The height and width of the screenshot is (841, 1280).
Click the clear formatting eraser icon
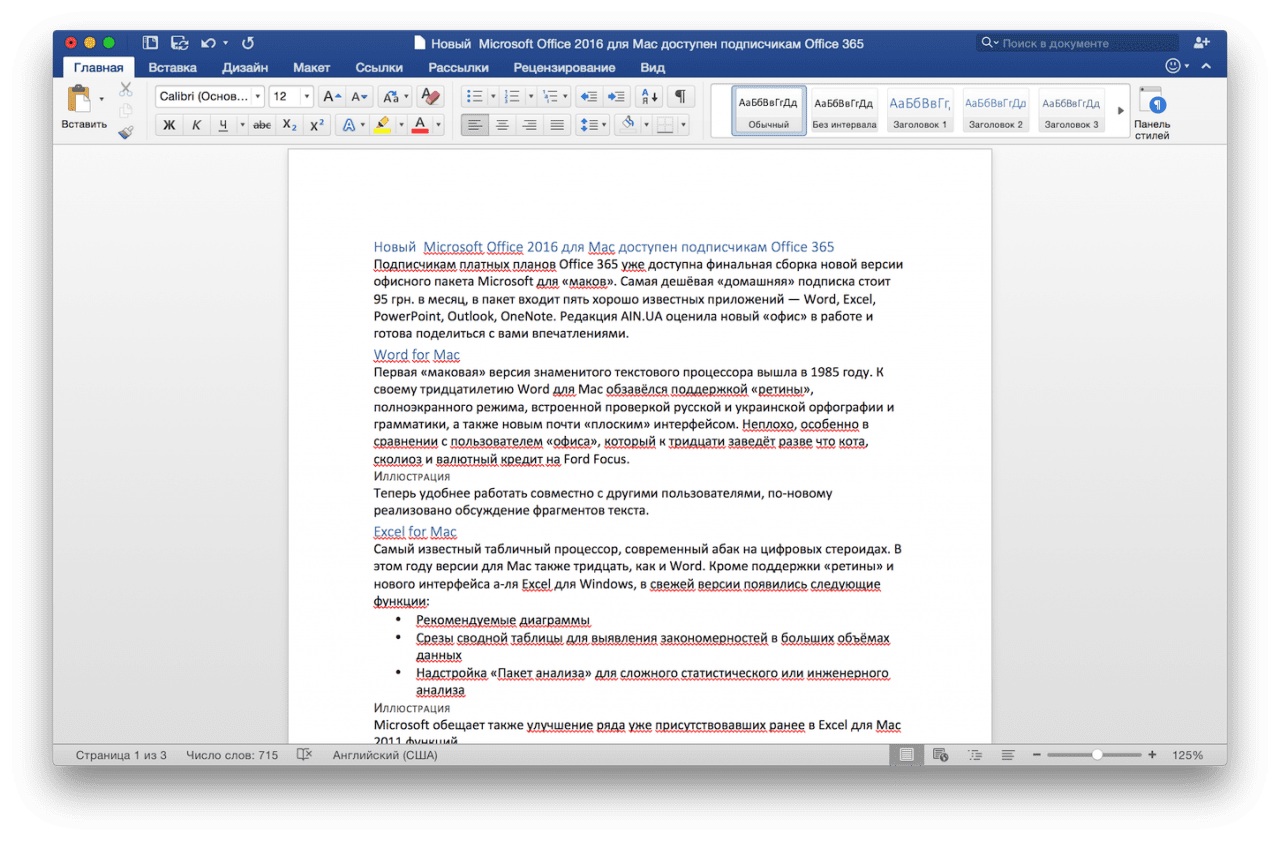click(x=431, y=97)
